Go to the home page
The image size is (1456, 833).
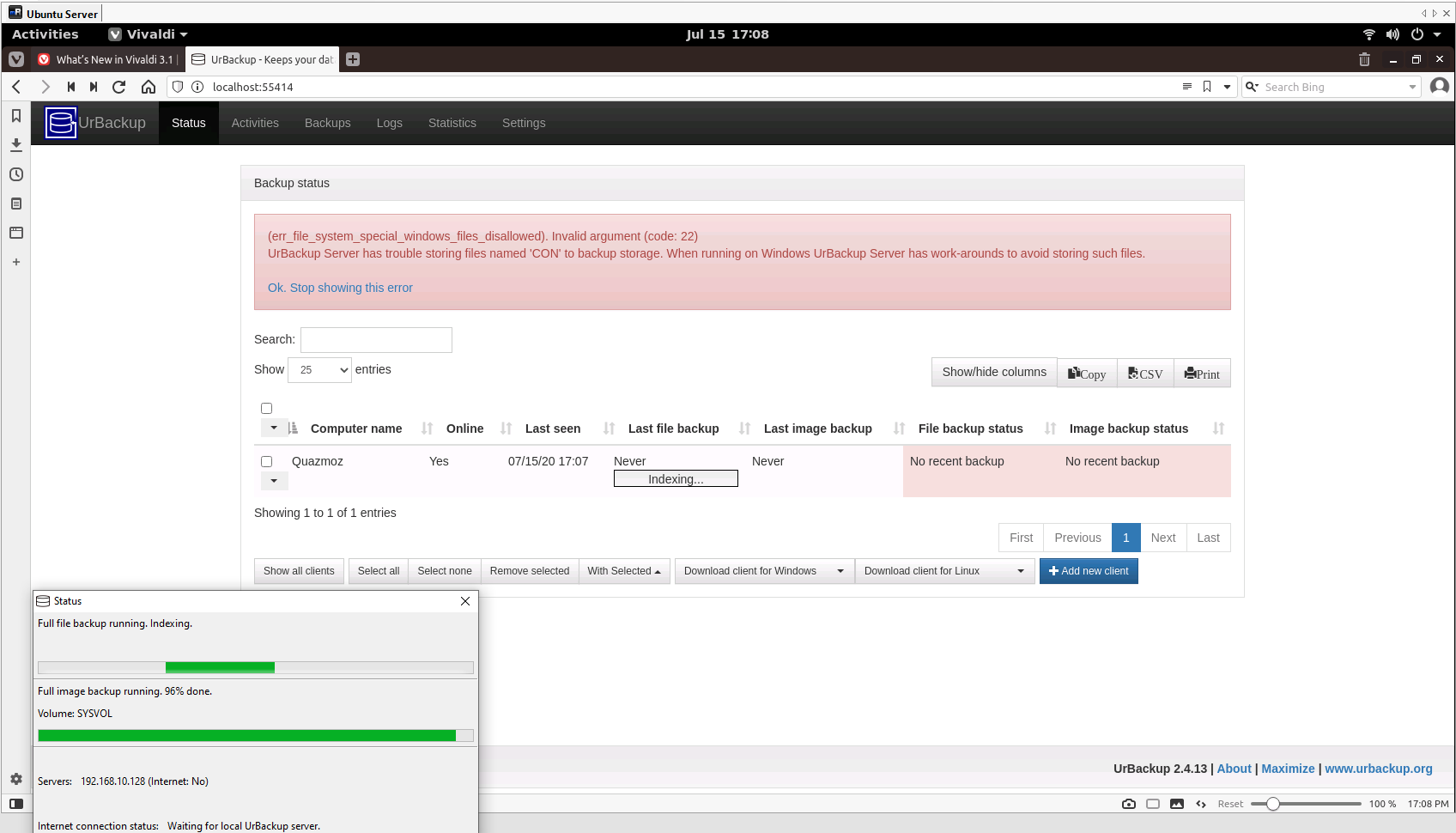pos(149,87)
